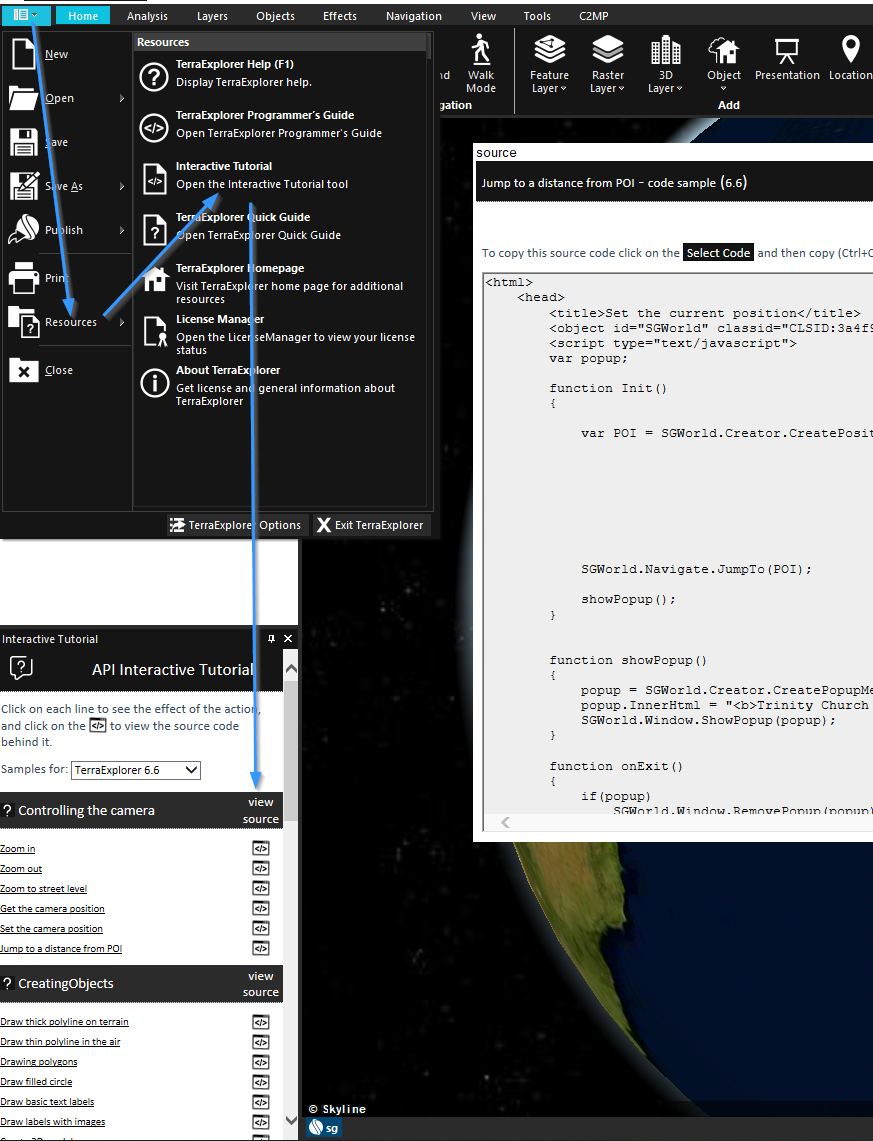Click the Controlling the camera help icon
This screenshot has width=873, height=1141.
(x=7, y=811)
